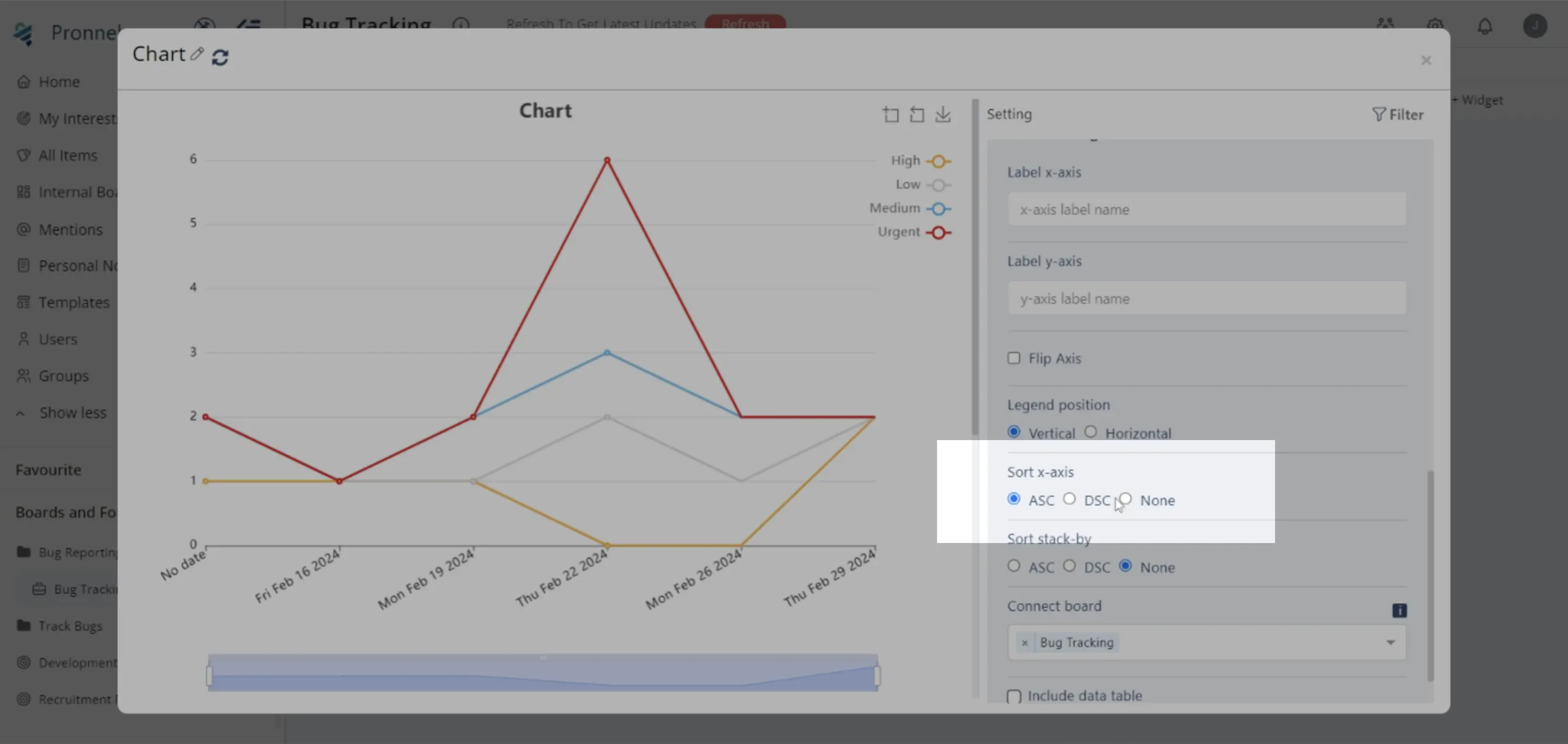This screenshot has height=744, width=1568.
Task: Click the Groups people icon
Action: point(24,376)
